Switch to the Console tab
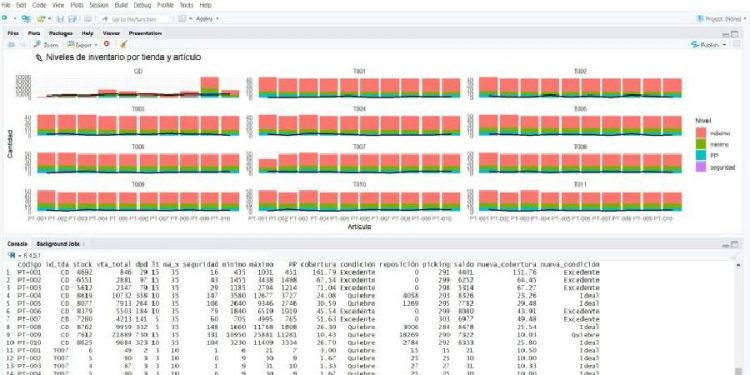 [17, 244]
